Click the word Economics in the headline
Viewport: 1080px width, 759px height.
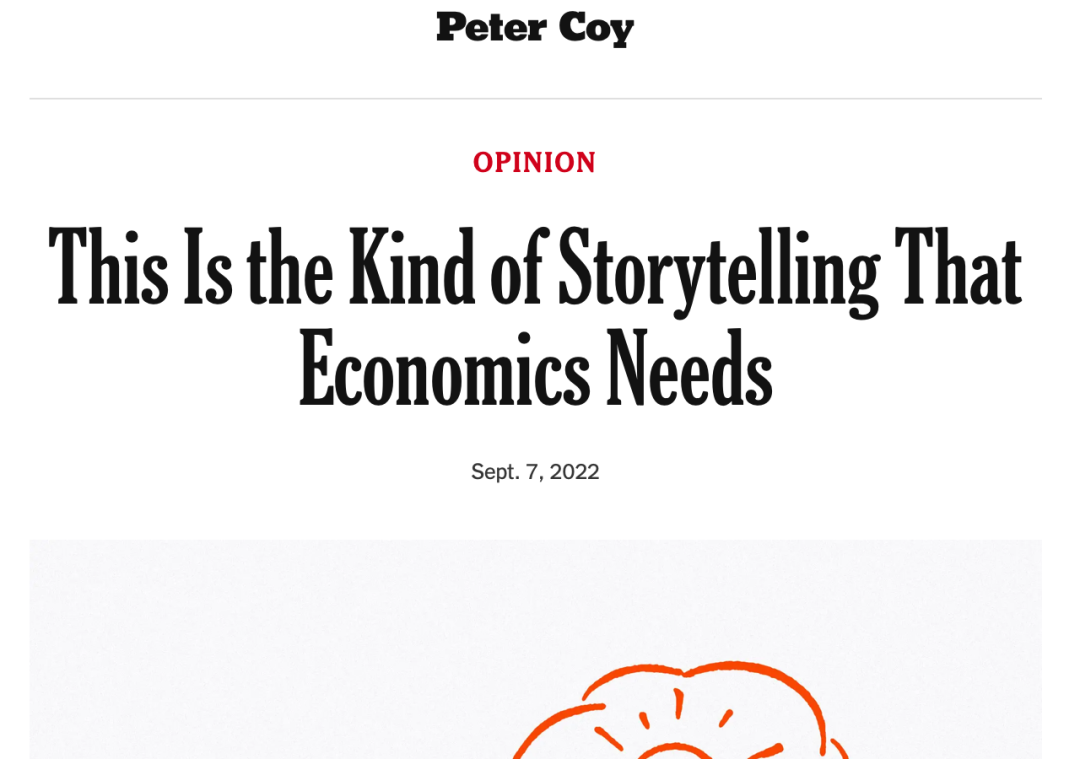coord(444,368)
